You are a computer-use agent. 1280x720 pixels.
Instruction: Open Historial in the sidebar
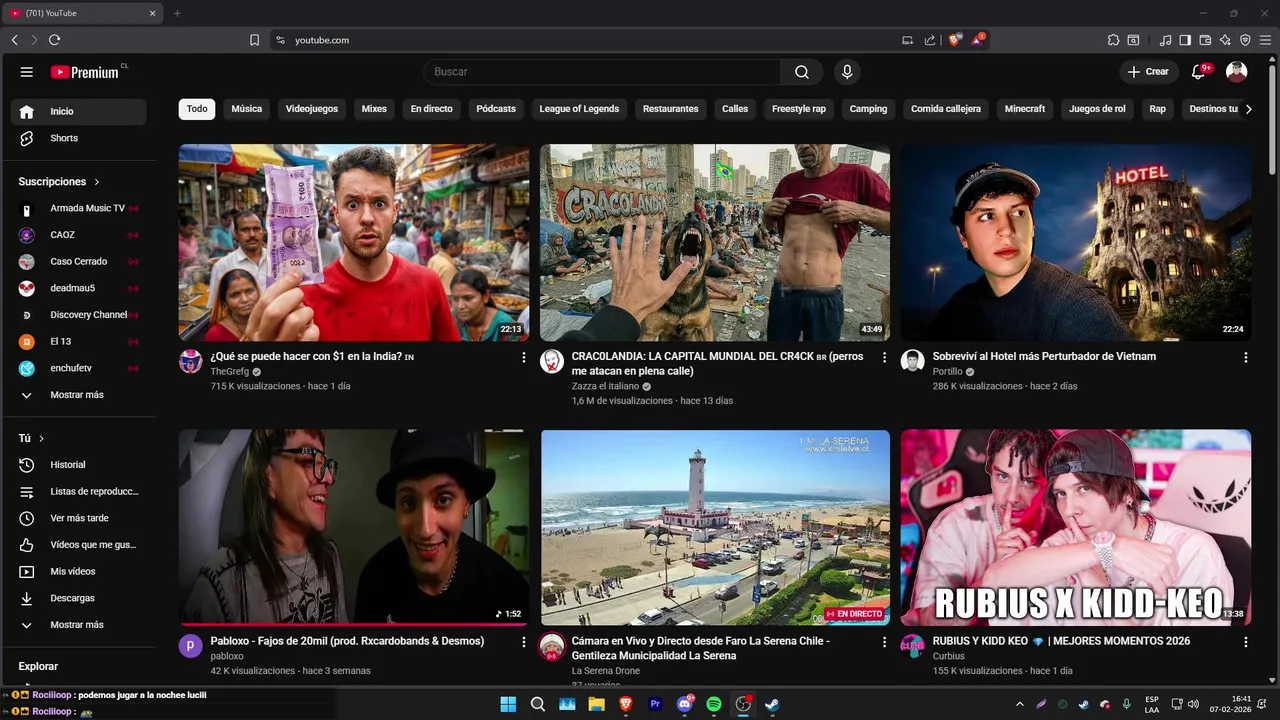tap(78, 465)
